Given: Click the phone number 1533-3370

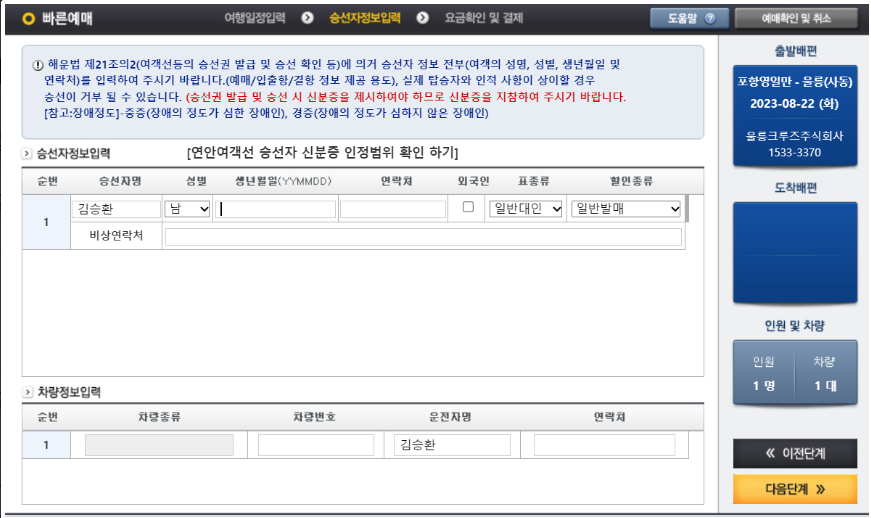Looking at the screenshot, I should [794, 153].
